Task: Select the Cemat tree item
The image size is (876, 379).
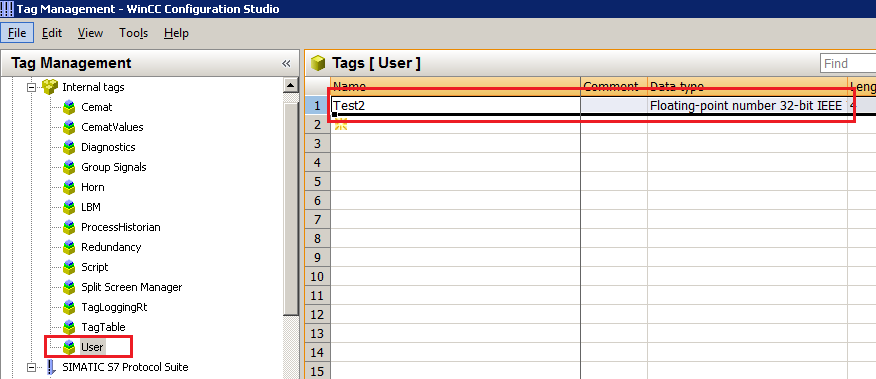Action: [x=97, y=107]
